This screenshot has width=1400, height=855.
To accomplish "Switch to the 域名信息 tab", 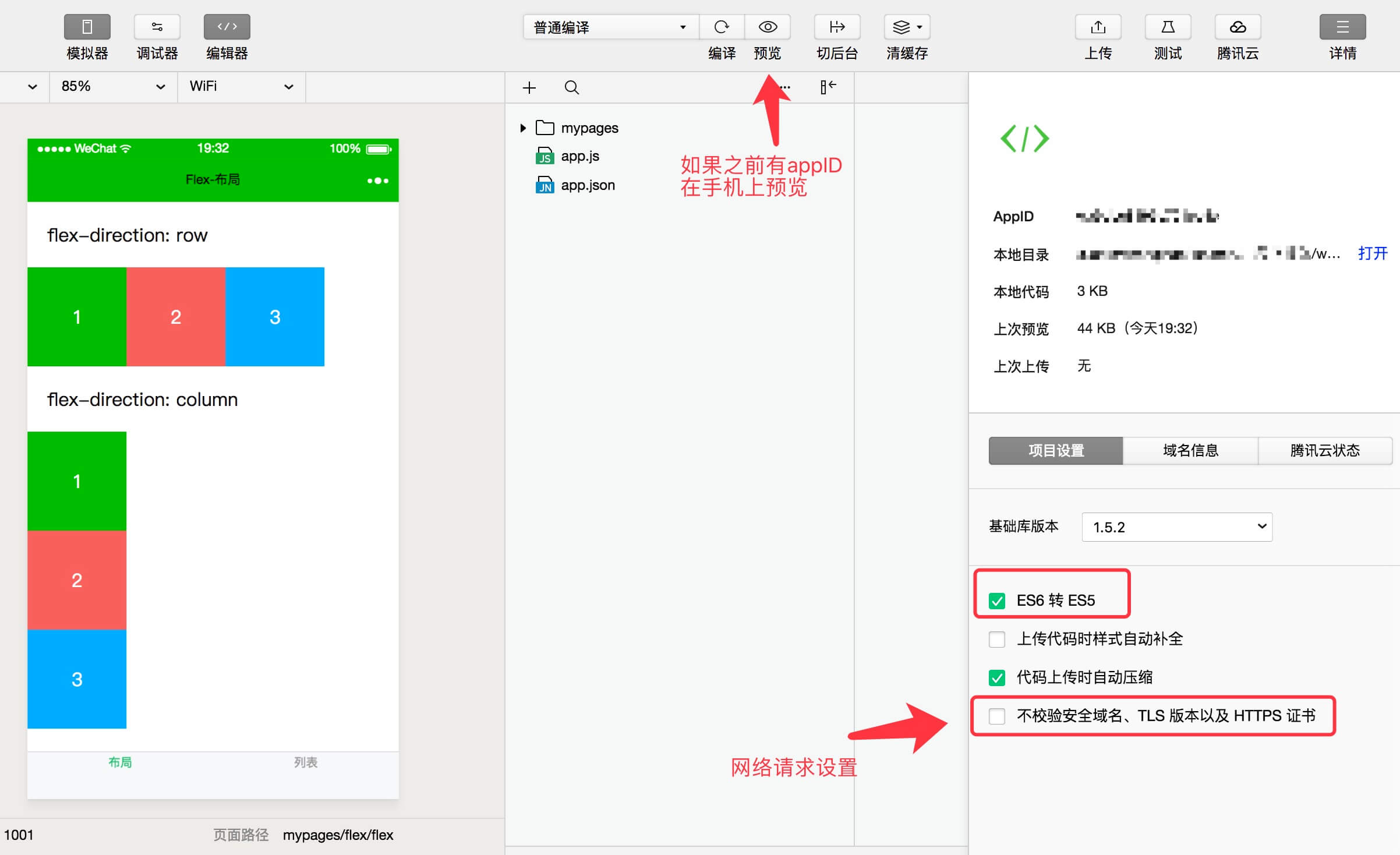I will pyautogui.click(x=1190, y=450).
